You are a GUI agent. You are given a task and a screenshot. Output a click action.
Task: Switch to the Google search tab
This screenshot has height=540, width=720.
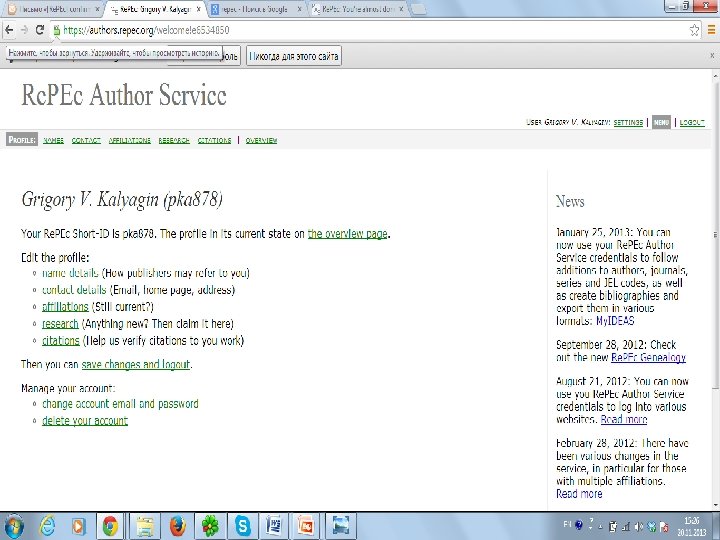click(x=255, y=9)
